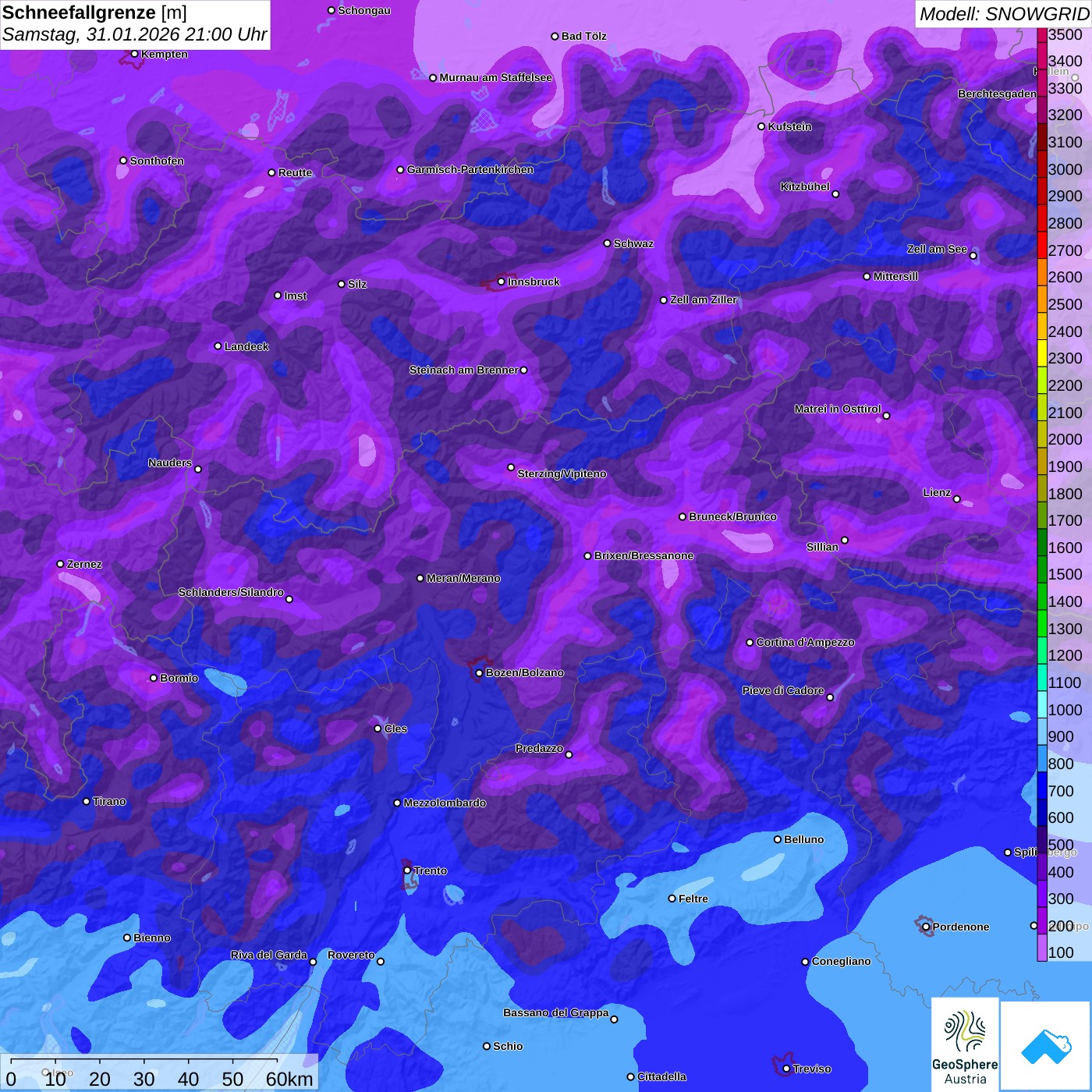Click the Cles location dot
The image size is (1092, 1092).
coord(378,729)
